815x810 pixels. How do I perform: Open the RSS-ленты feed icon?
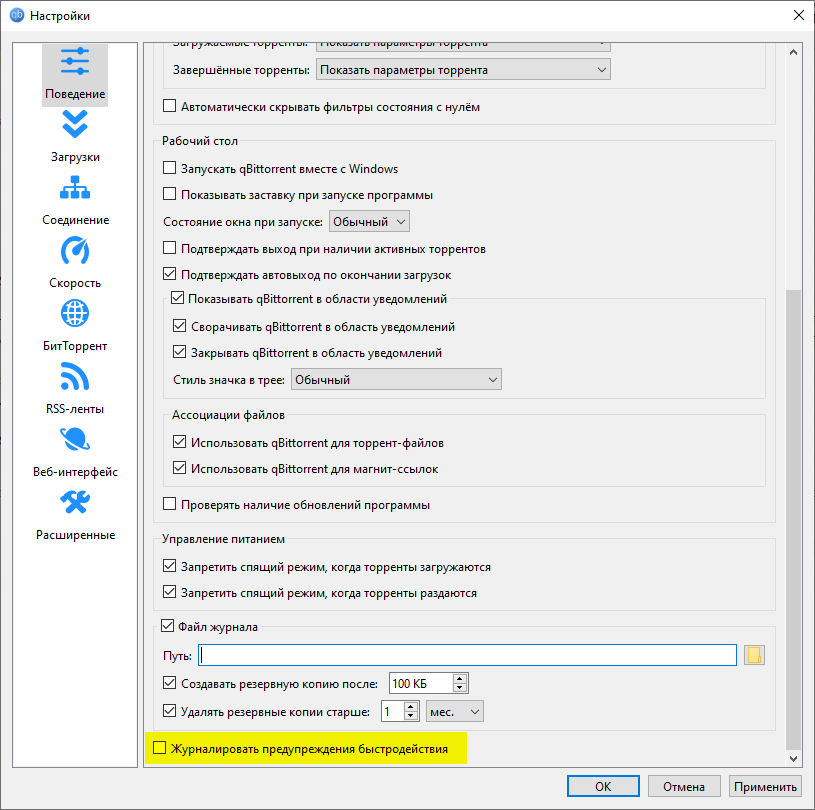pos(75,377)
